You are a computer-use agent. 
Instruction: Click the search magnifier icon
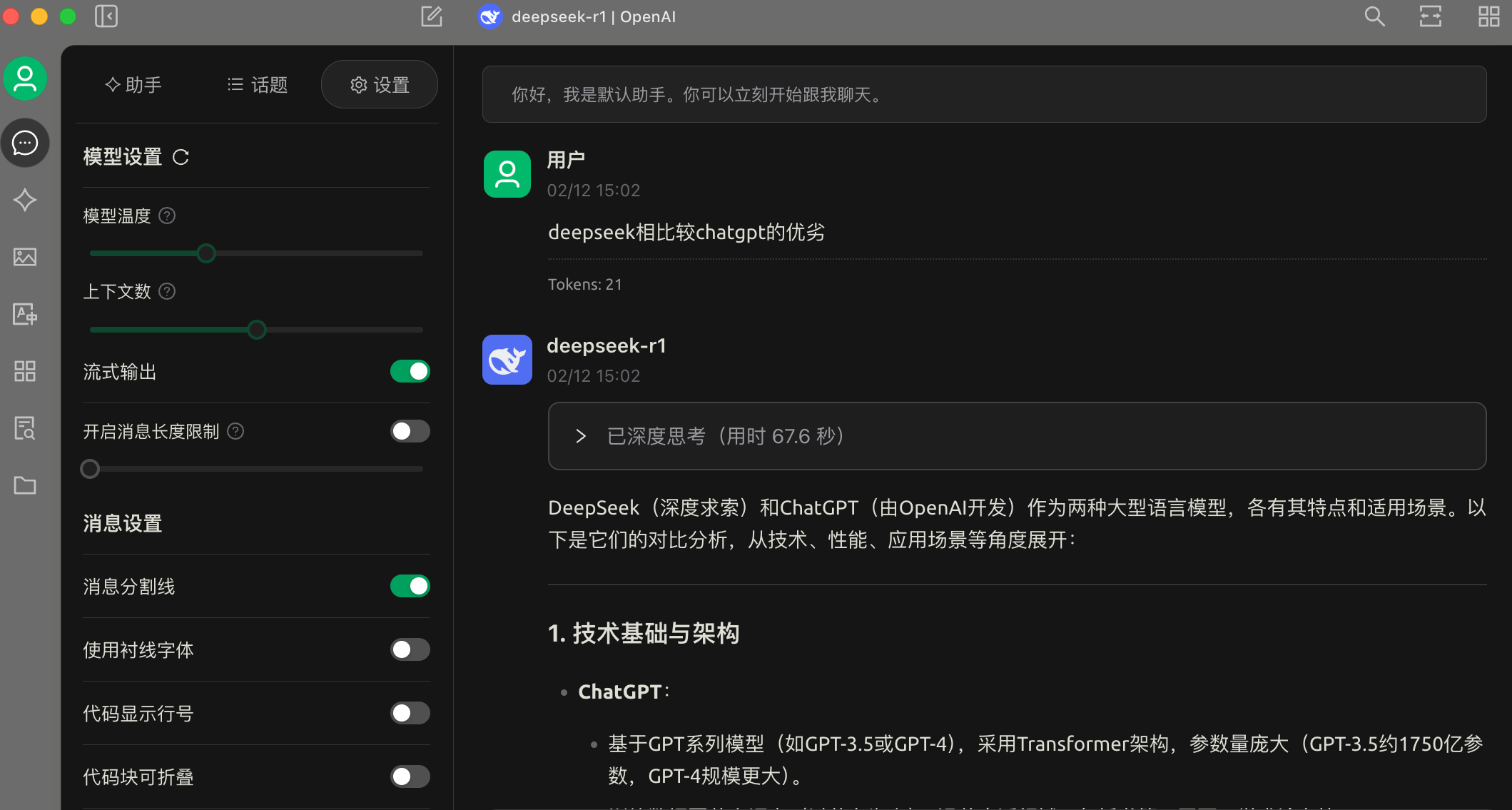tap(1374, 16)
